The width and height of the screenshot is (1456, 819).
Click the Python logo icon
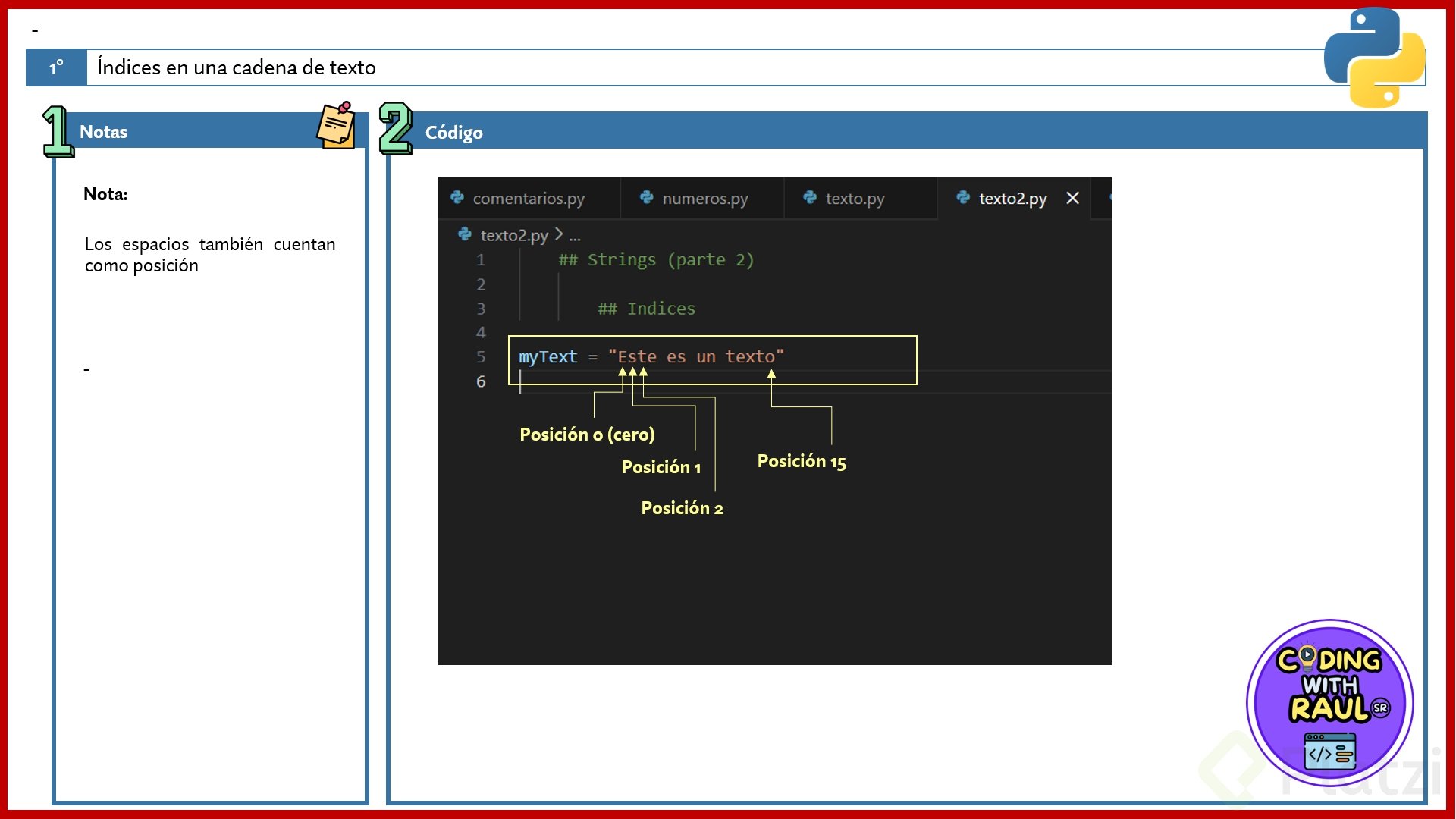(1374, 58)
